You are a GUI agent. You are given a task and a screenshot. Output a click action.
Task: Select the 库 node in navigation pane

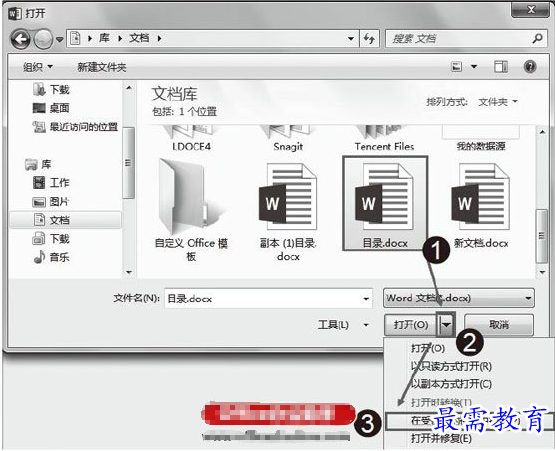pyautogui.click(x=38, y=164)
